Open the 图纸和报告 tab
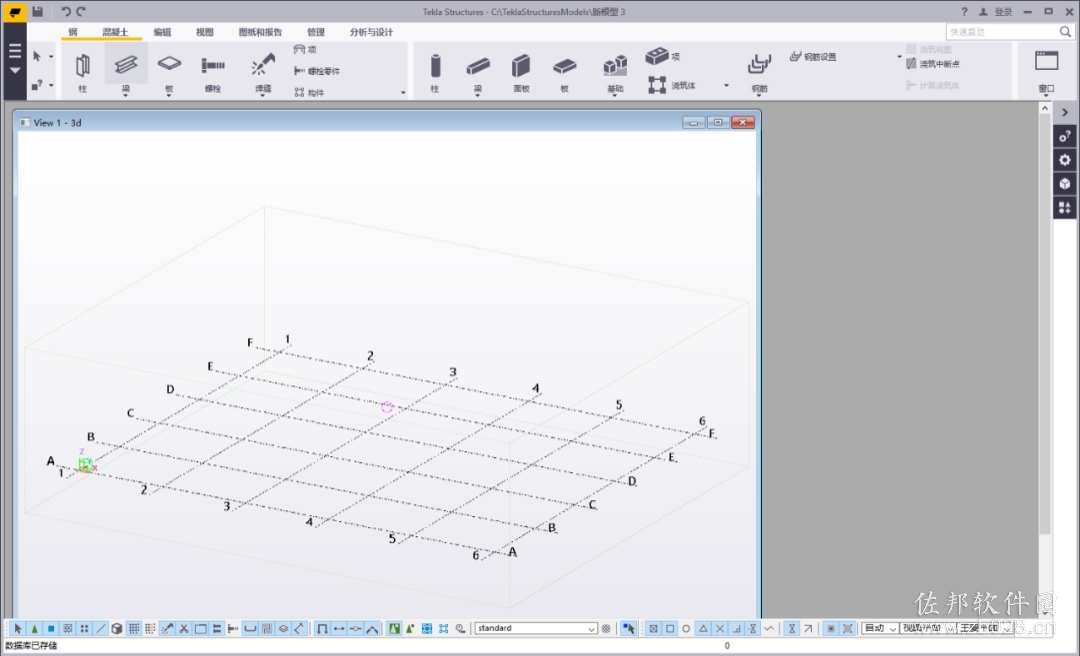Viewport: 1080px width, 656px height. pos(260,32)
